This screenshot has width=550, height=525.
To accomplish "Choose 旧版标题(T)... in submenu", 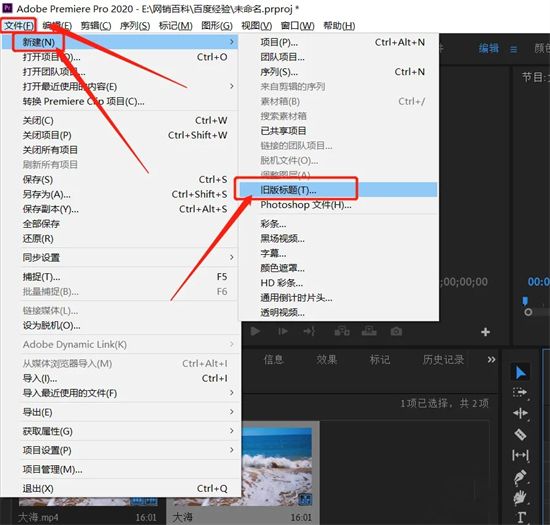I will (x=338, y=190).
